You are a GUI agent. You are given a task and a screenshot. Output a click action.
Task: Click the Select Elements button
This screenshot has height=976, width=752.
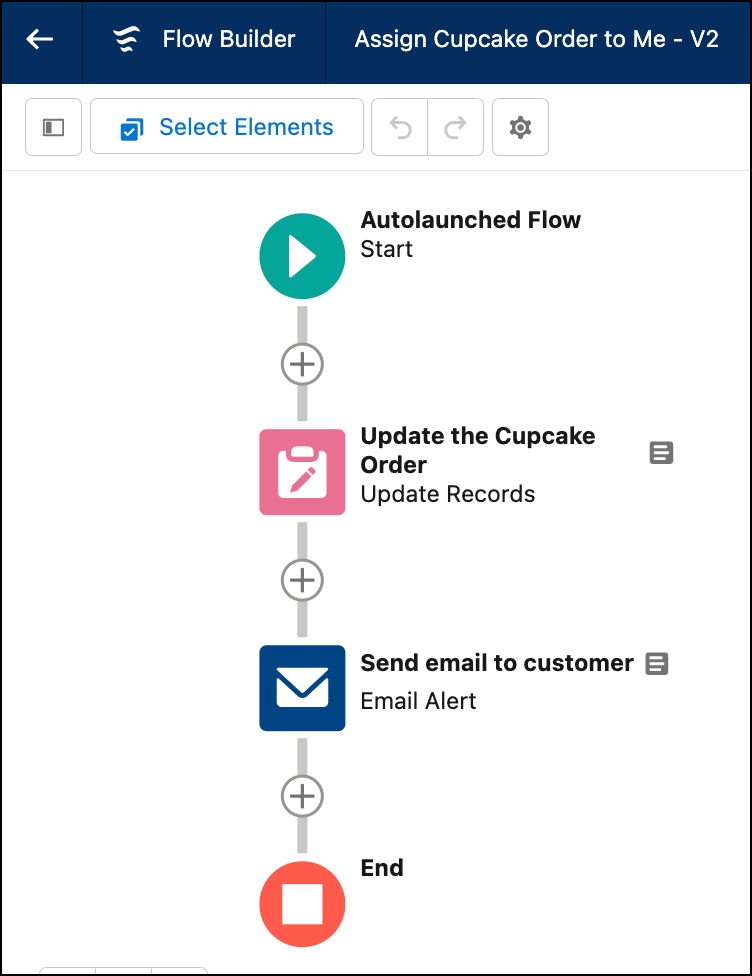pyautogui.click(x=227, y=126)
